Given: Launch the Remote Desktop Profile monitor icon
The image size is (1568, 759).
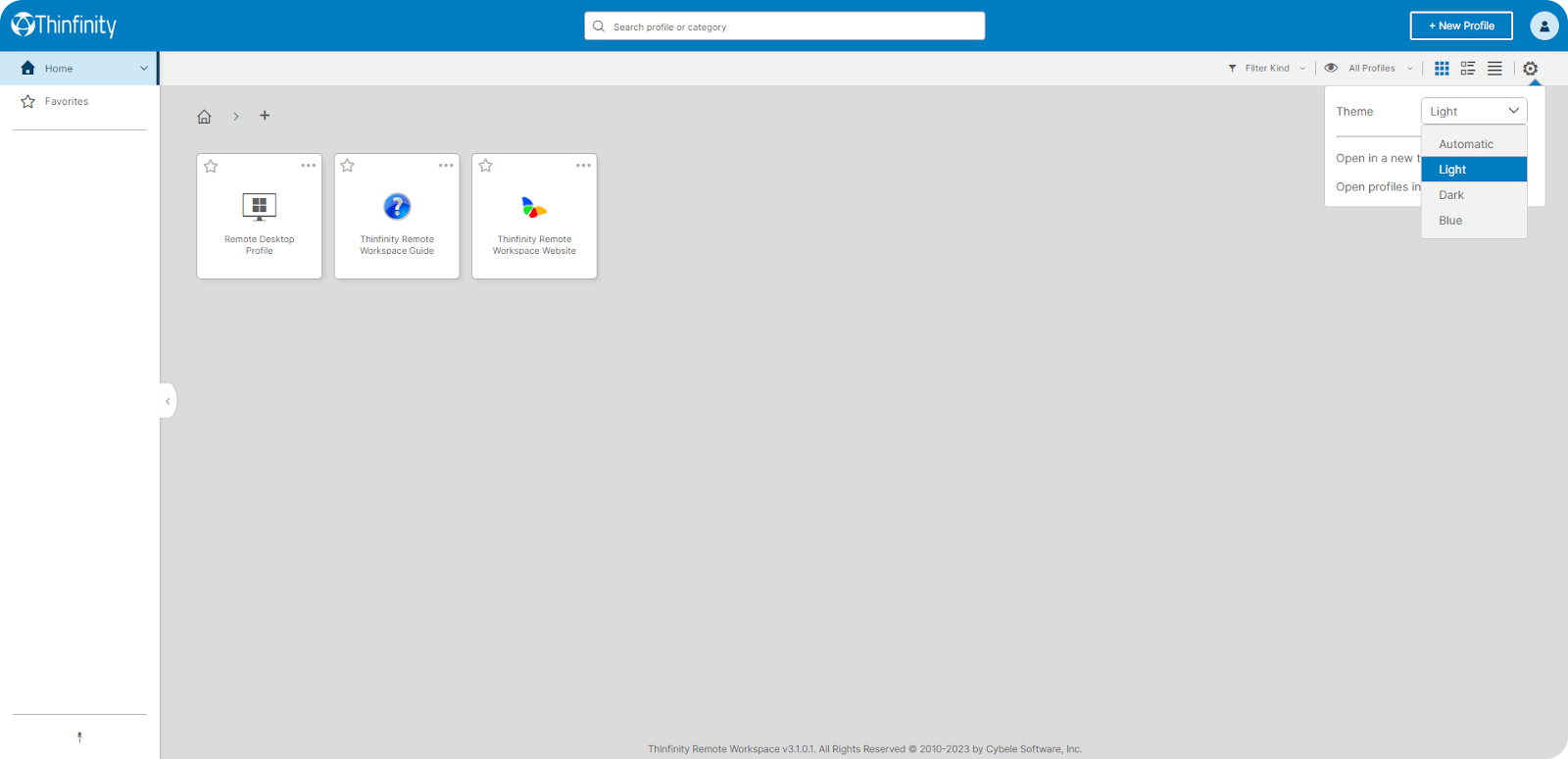Looking at the screenshot, I should click(x=260, y=207).
